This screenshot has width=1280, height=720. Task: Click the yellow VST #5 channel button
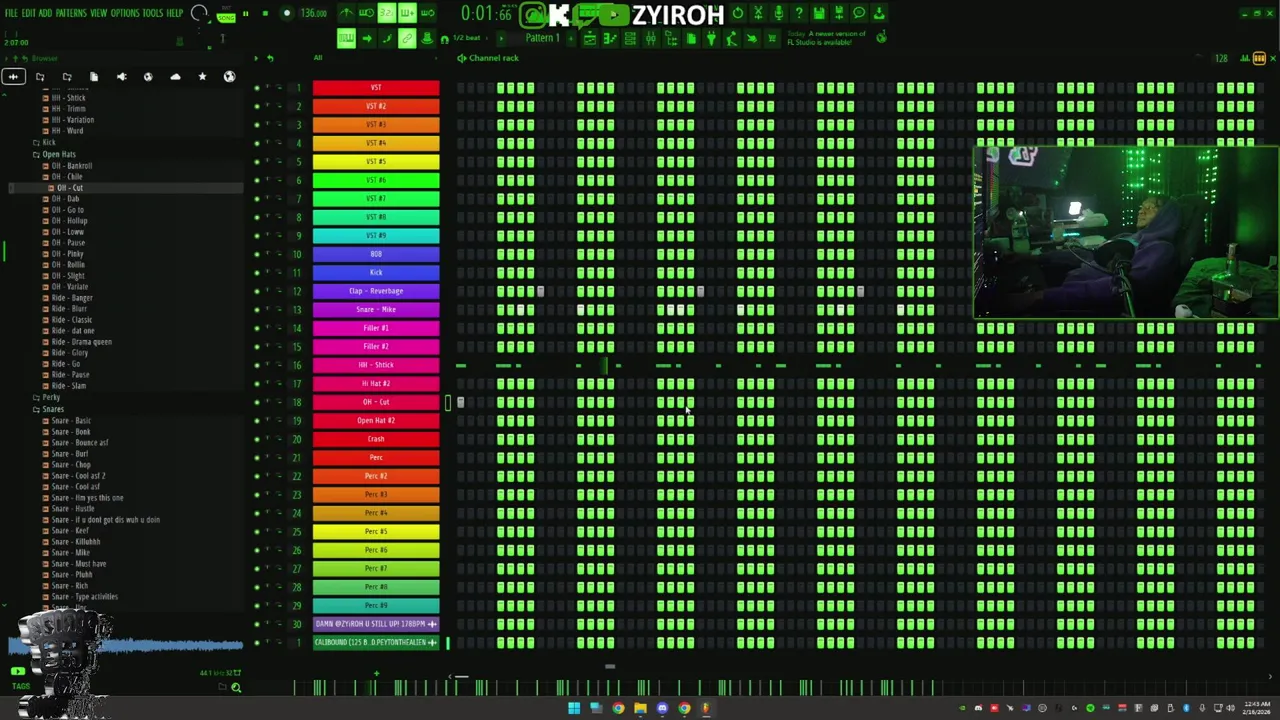point(376,162)
